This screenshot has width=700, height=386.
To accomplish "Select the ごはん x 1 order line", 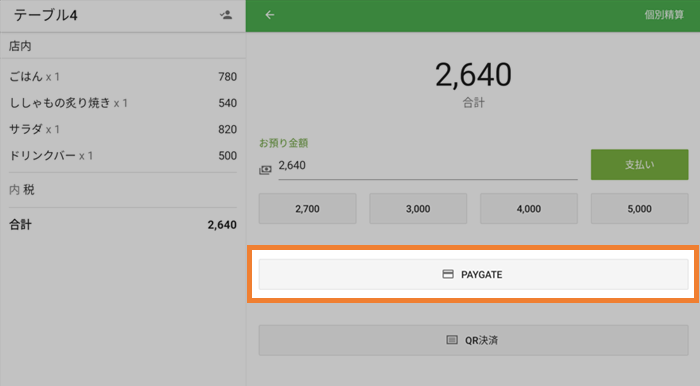I will coord(123,77).
